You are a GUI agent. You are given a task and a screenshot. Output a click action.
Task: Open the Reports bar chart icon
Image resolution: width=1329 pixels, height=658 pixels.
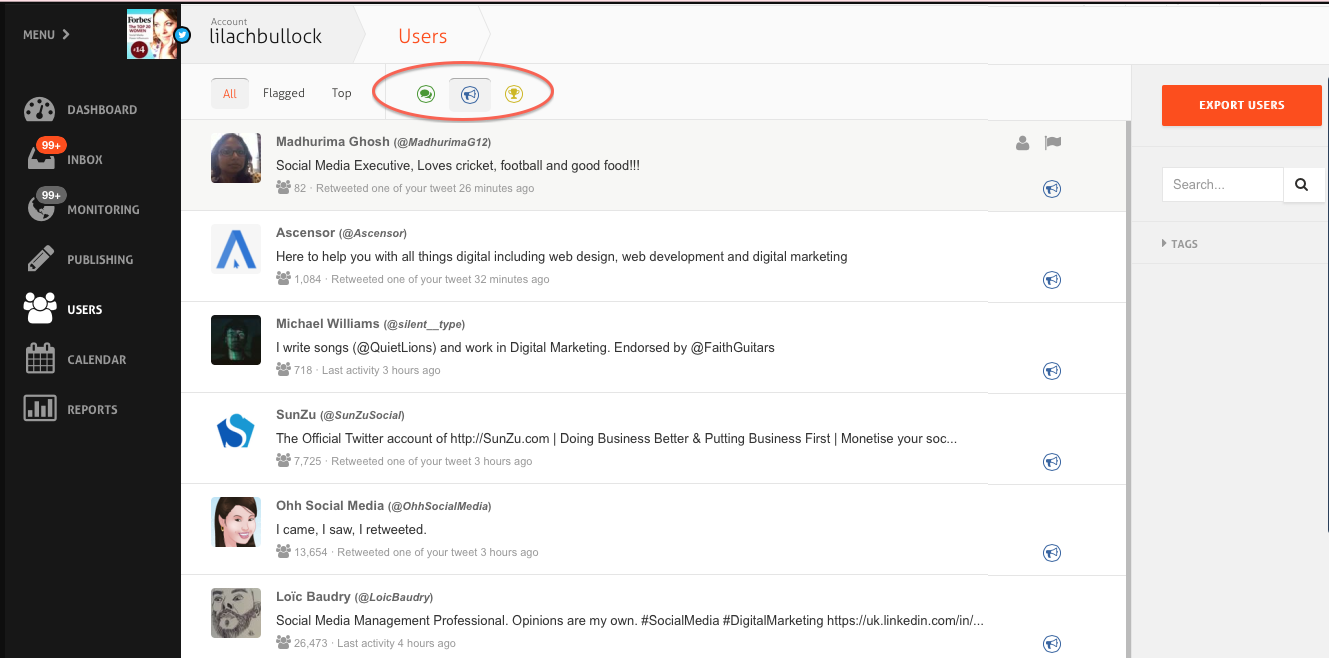pyautogui.click(x=40, y=408)
